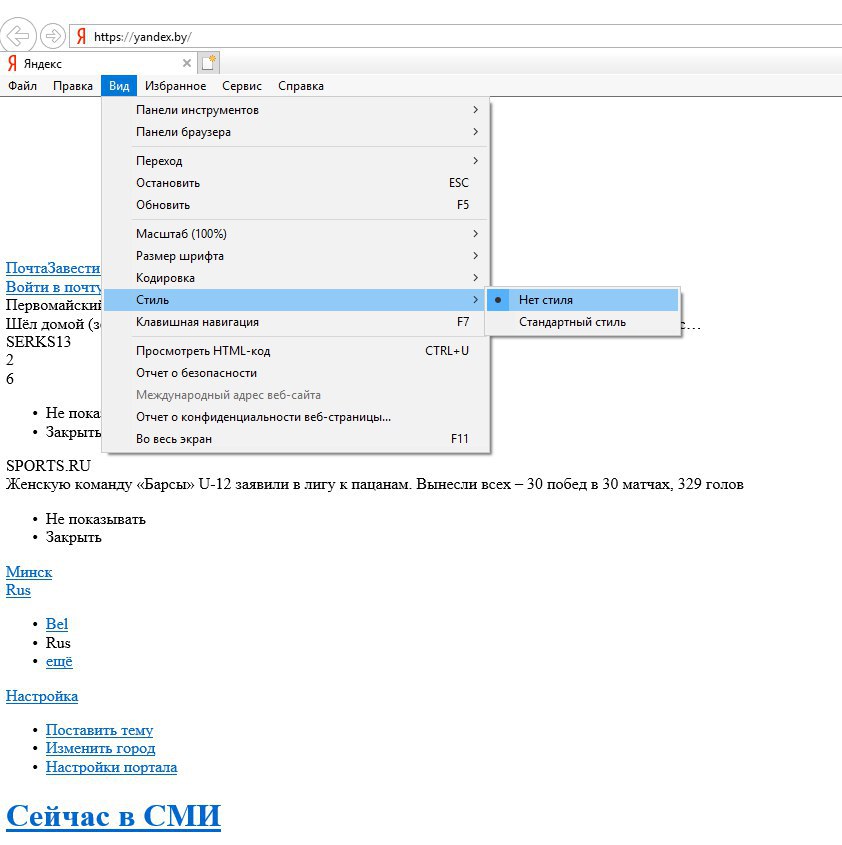Switch to the Яндекс tab
This screenshot has width=842, height=845.
point(97,64)
